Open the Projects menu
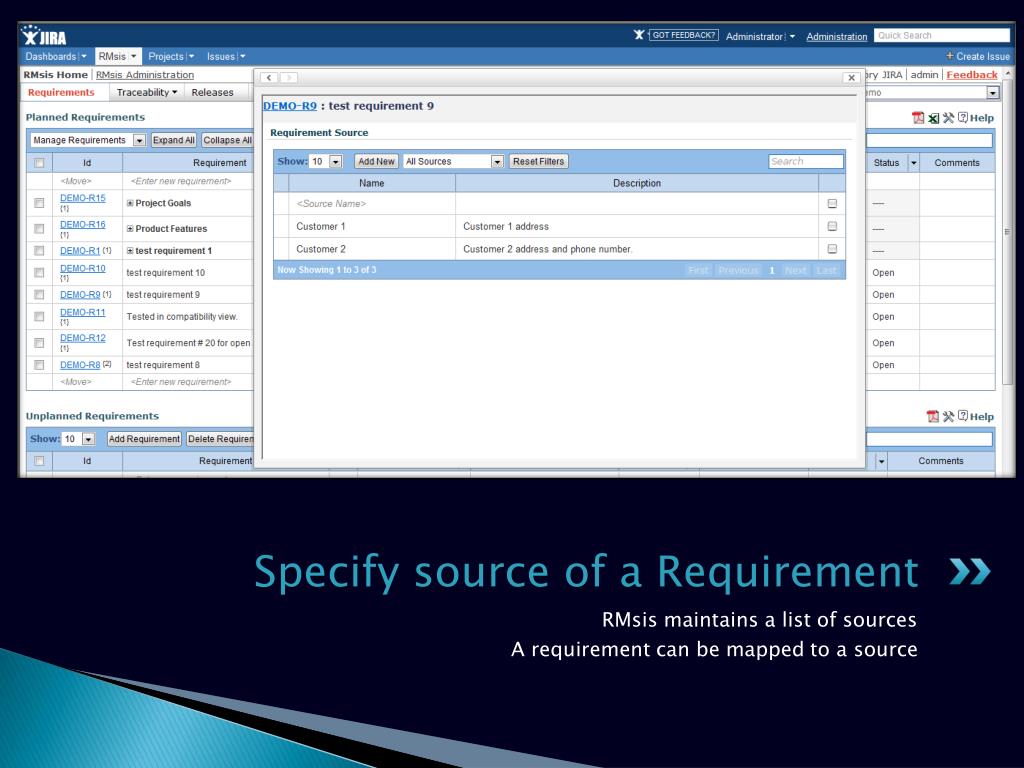The height and width of the screenshot is (768, 1024). pos(171,57)
